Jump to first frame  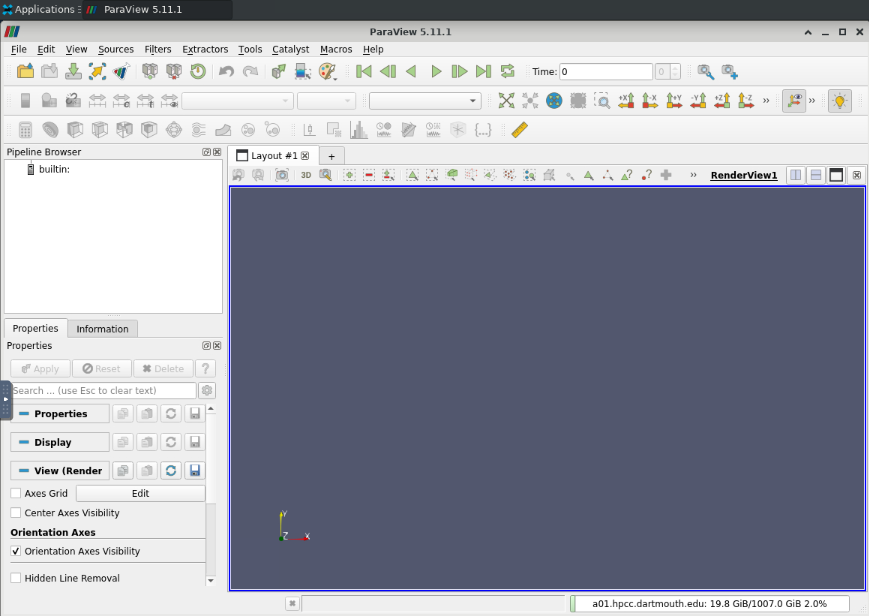pos(364,72)
